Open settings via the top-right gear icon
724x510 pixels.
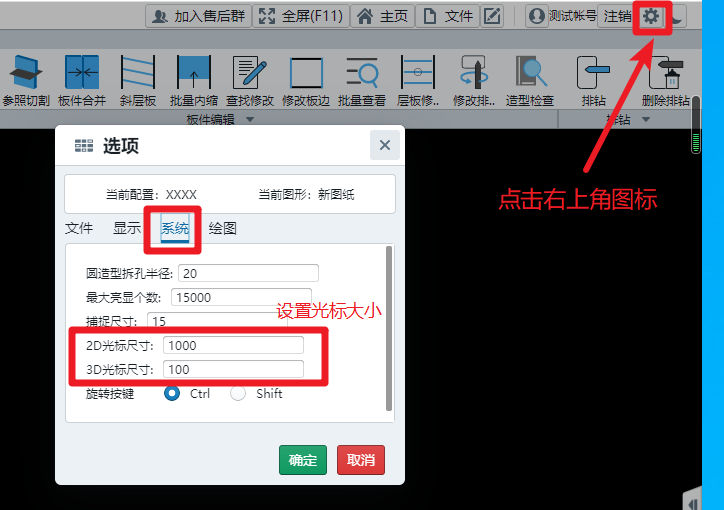(x=651, y=16)
